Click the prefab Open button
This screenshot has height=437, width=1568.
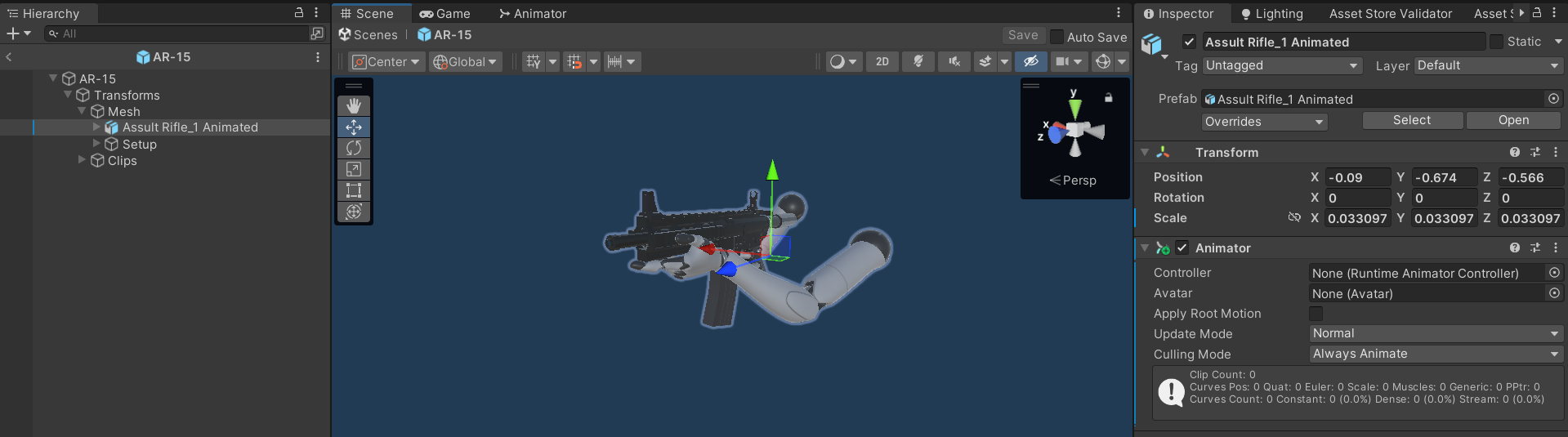1513,120
